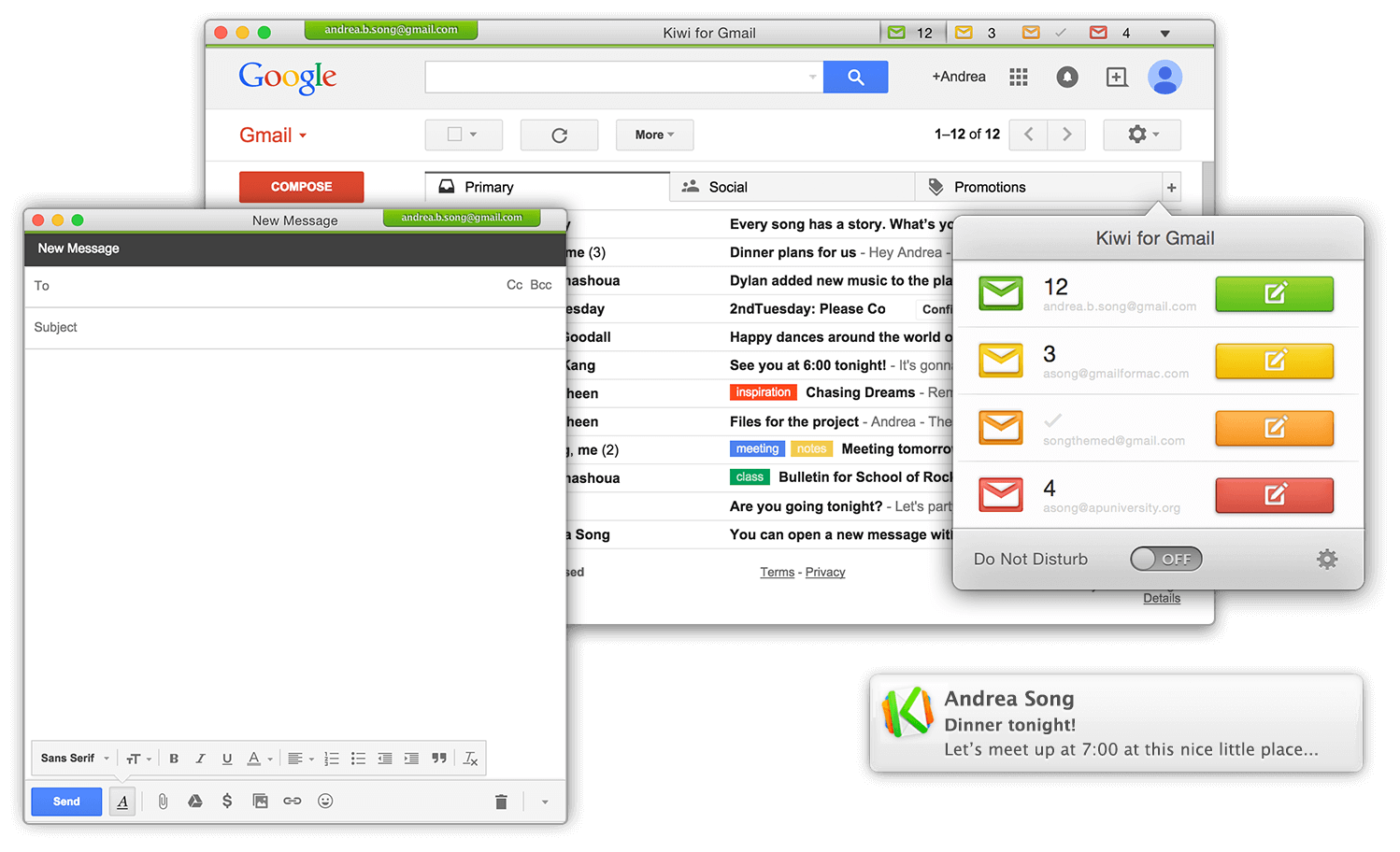Open the +Andrea link
Screen dimensions: 1400x852
tap(958, 77)
